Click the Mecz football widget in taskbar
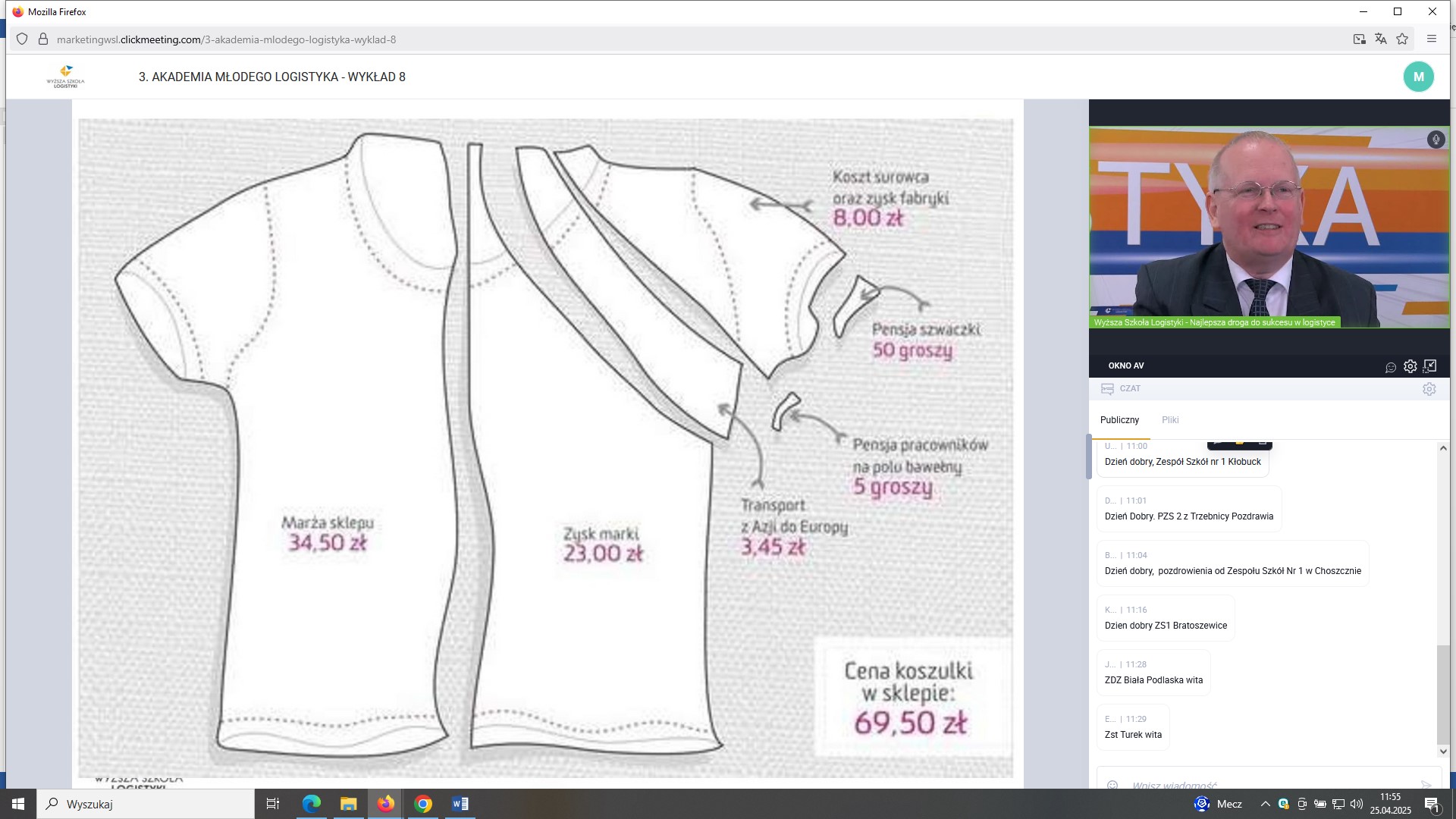The width and height of the screenshot is (1456, 819). [x=1218, y=804]
